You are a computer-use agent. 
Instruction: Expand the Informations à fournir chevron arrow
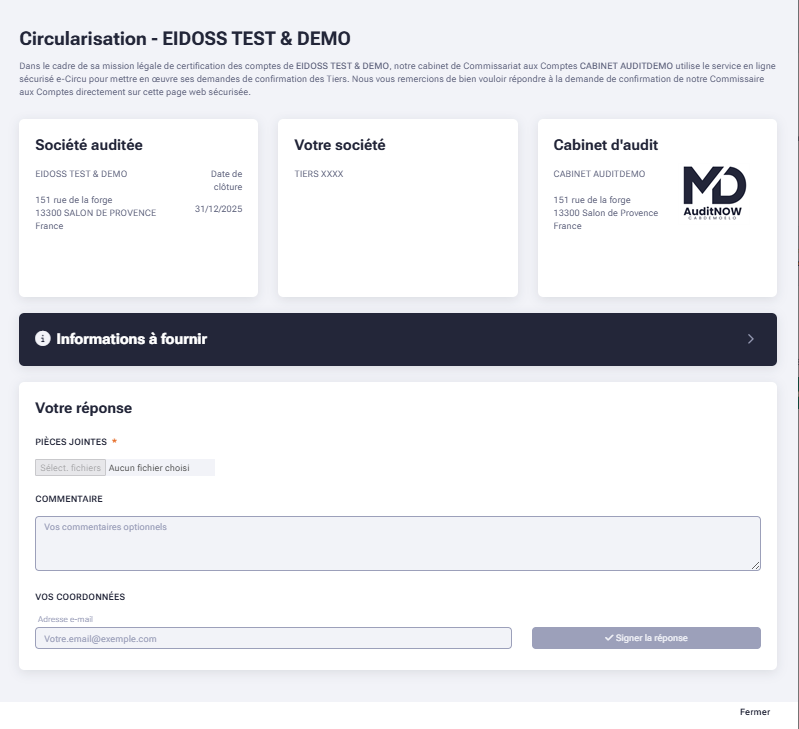[x=751, y=339]
